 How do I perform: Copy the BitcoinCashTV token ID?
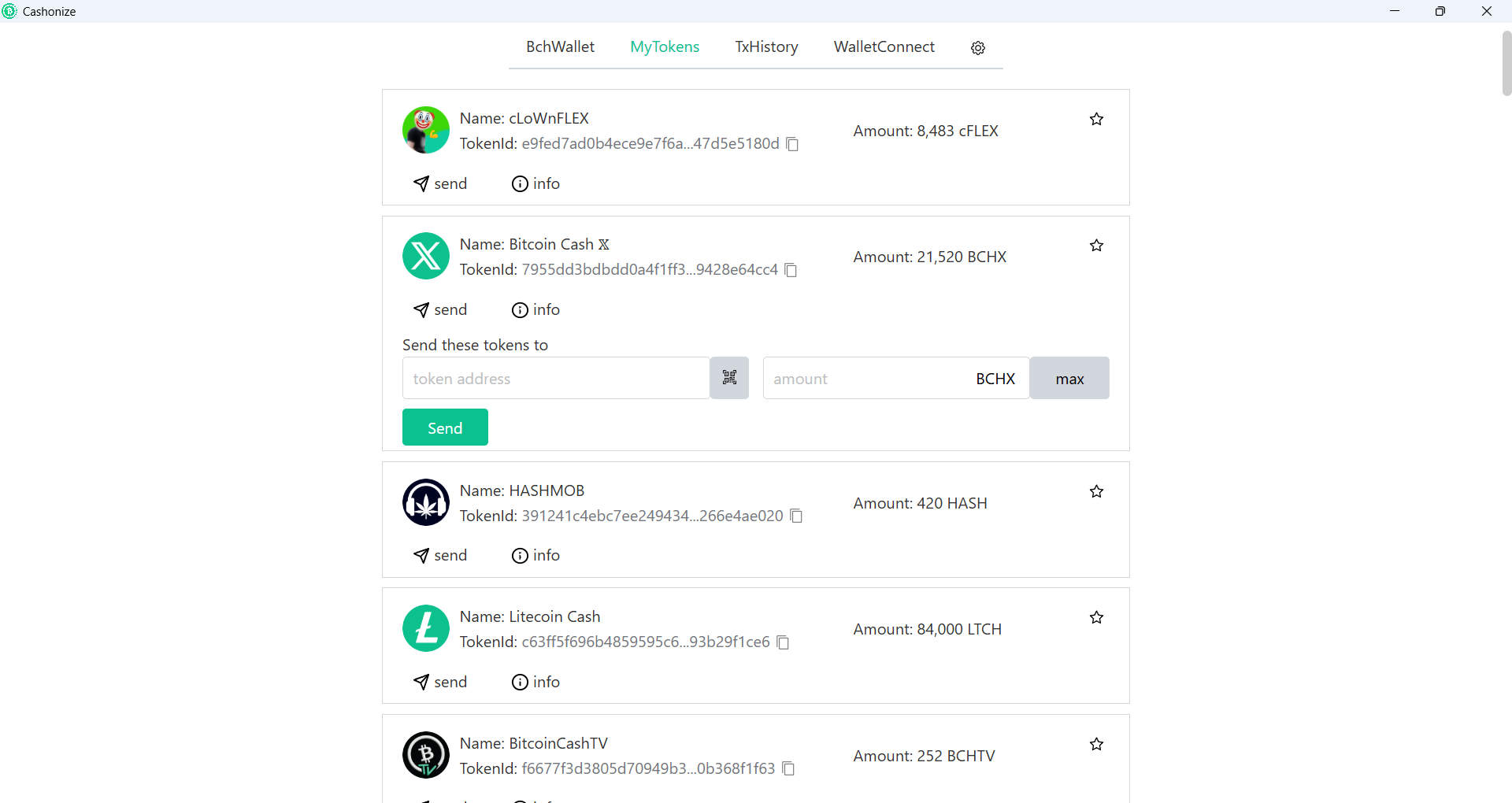789,768
